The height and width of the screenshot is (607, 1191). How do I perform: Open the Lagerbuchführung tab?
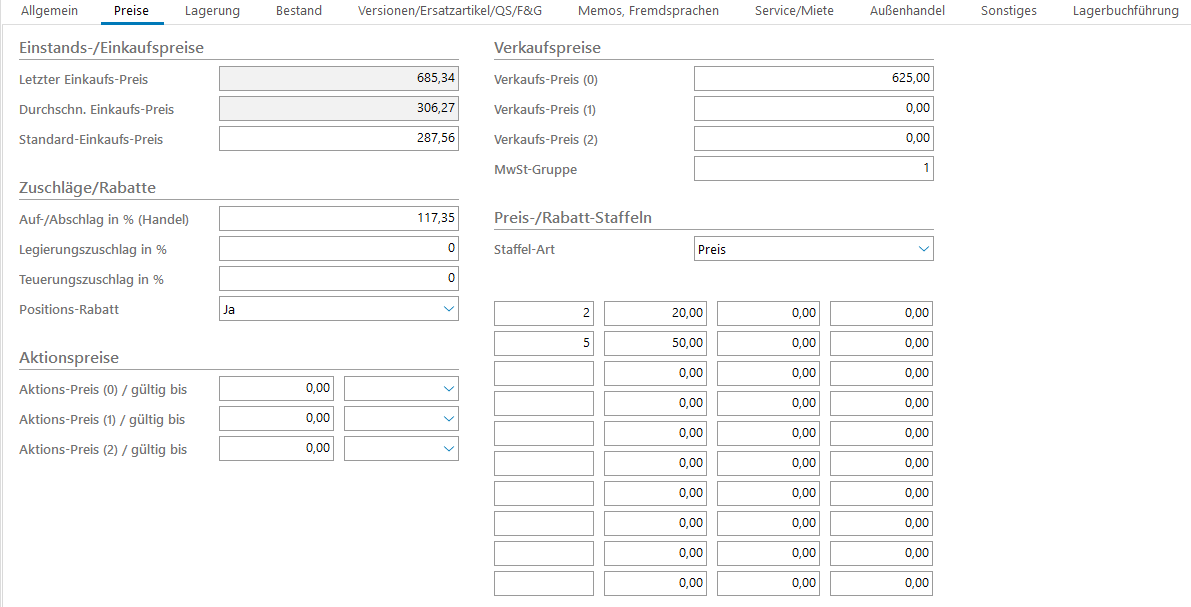click(1125, 11)
